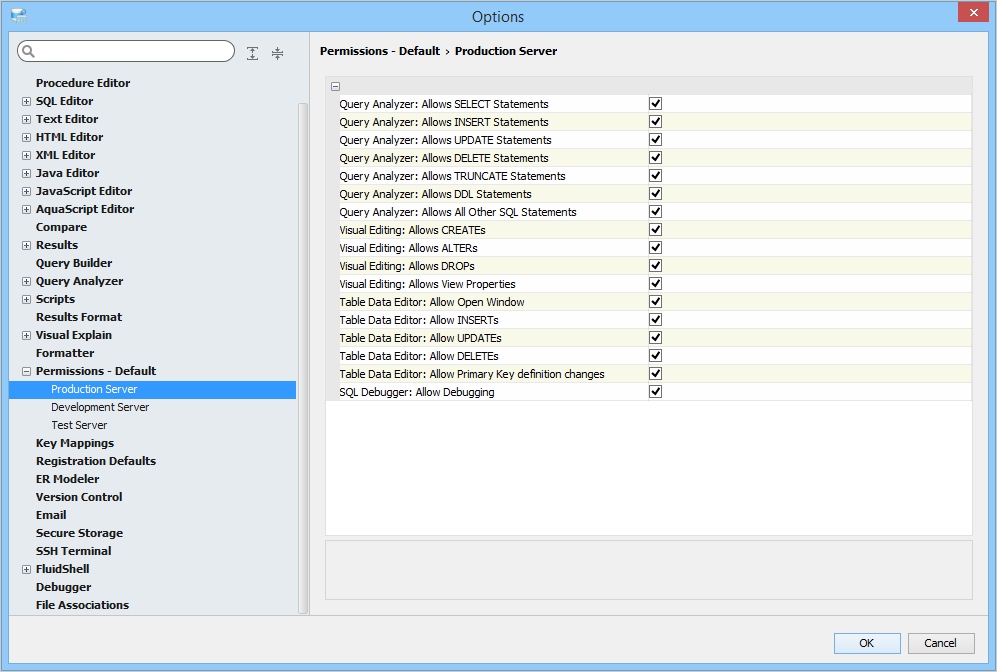
Task: Click the Options window app icon
Action: pos(18,16)
